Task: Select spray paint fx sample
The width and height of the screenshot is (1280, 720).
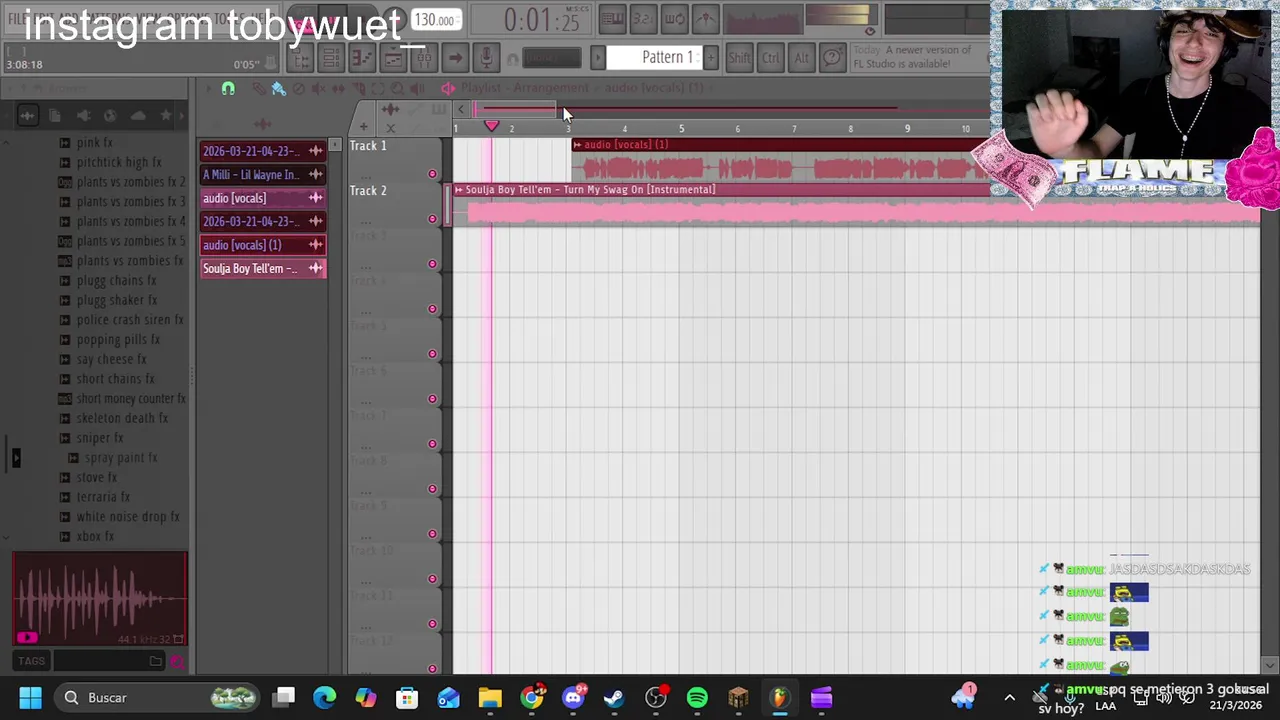Action: coord(121,458)
